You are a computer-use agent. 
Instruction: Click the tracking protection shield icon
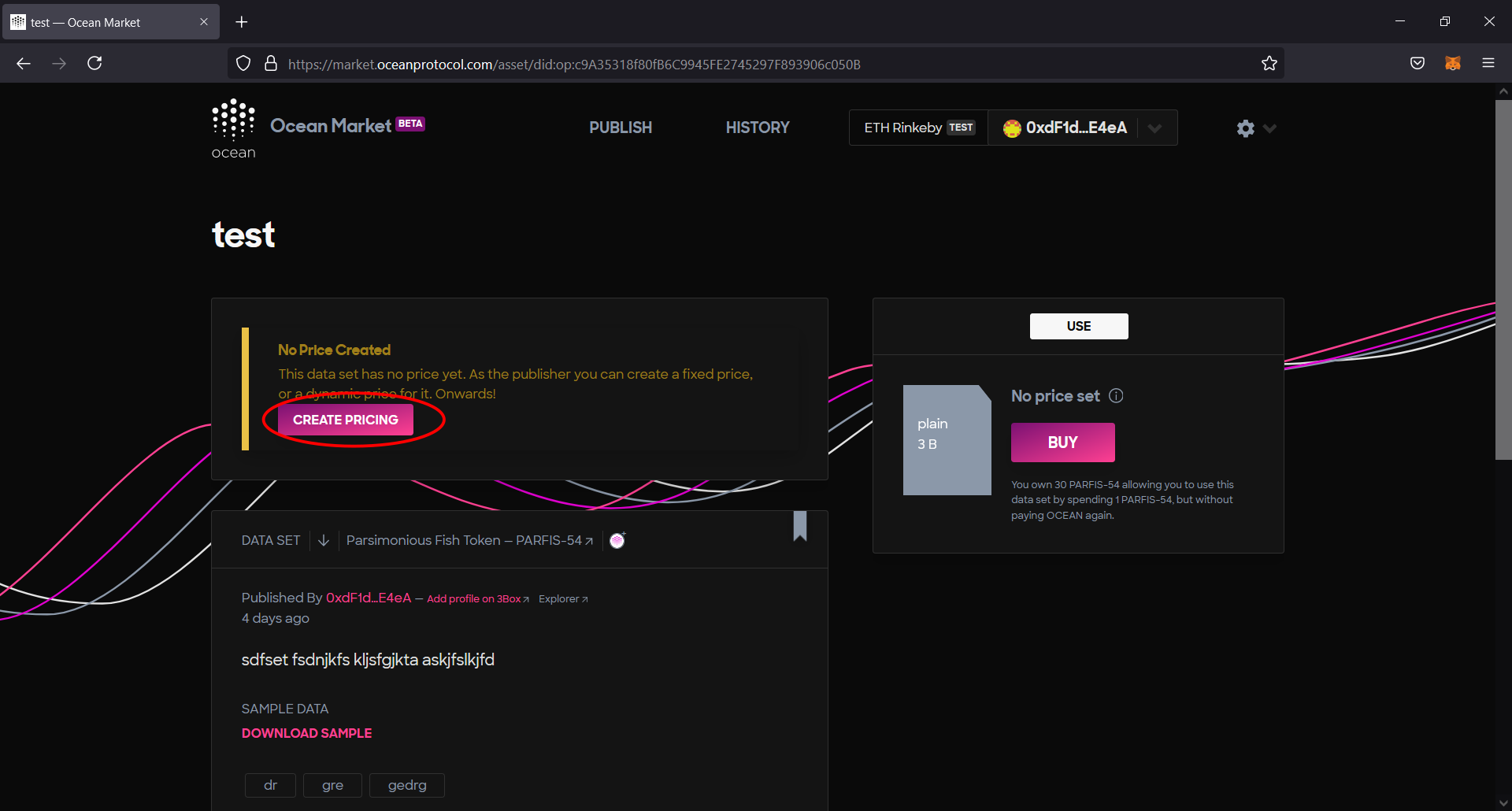pyautogui.click(x=243, y=64)
